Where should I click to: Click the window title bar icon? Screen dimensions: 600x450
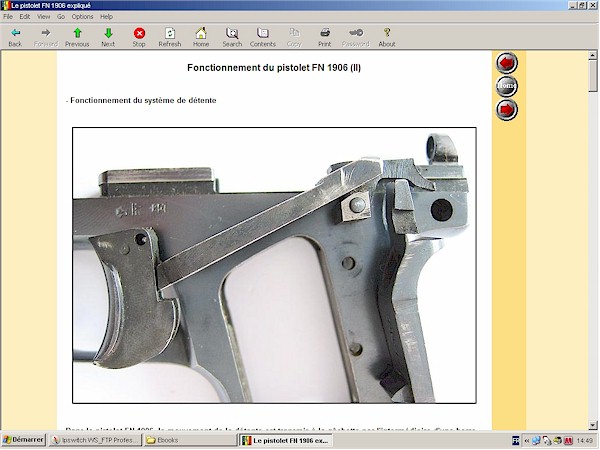5,5
